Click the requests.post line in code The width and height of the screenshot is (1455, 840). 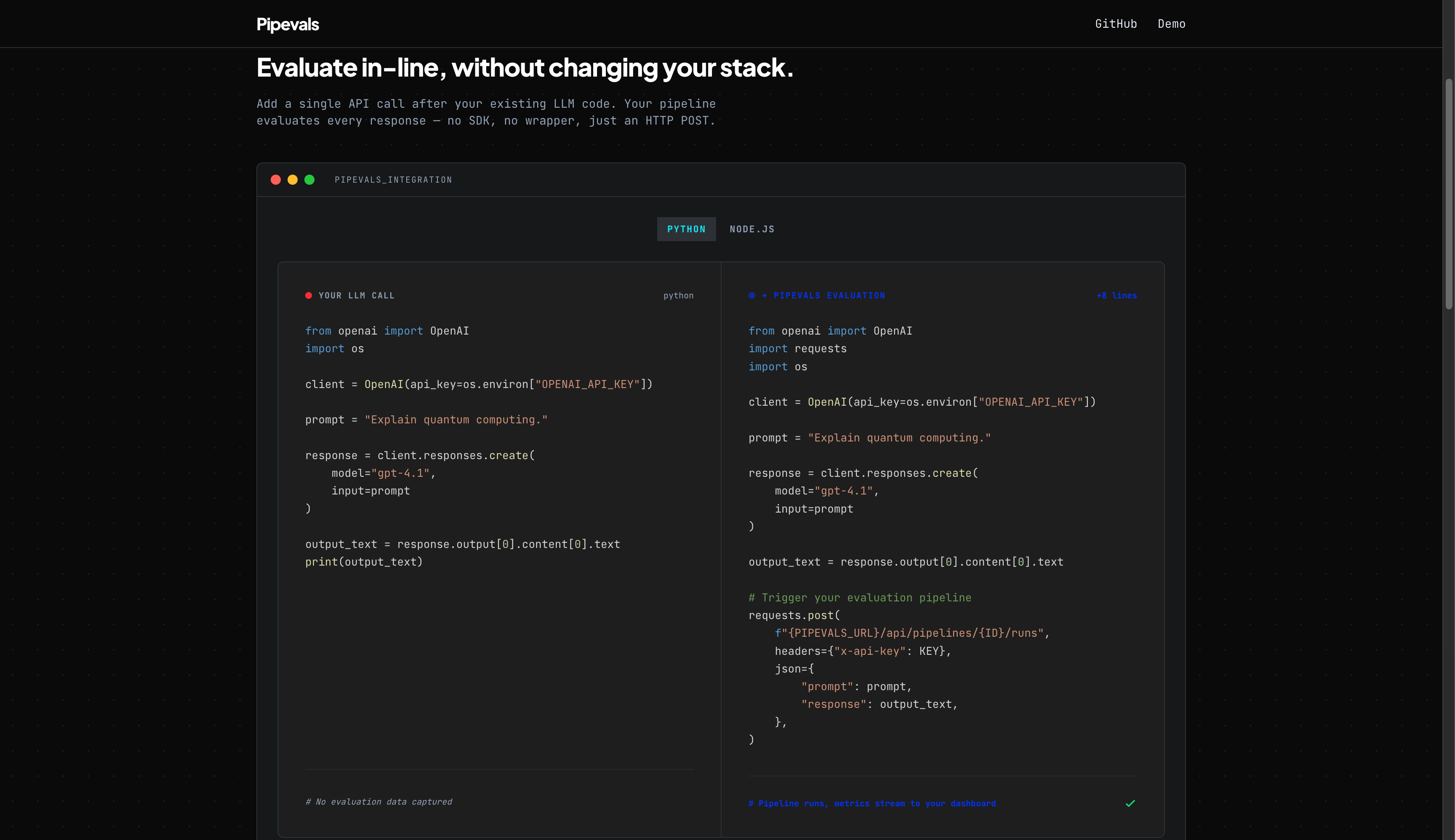point(794,616)
